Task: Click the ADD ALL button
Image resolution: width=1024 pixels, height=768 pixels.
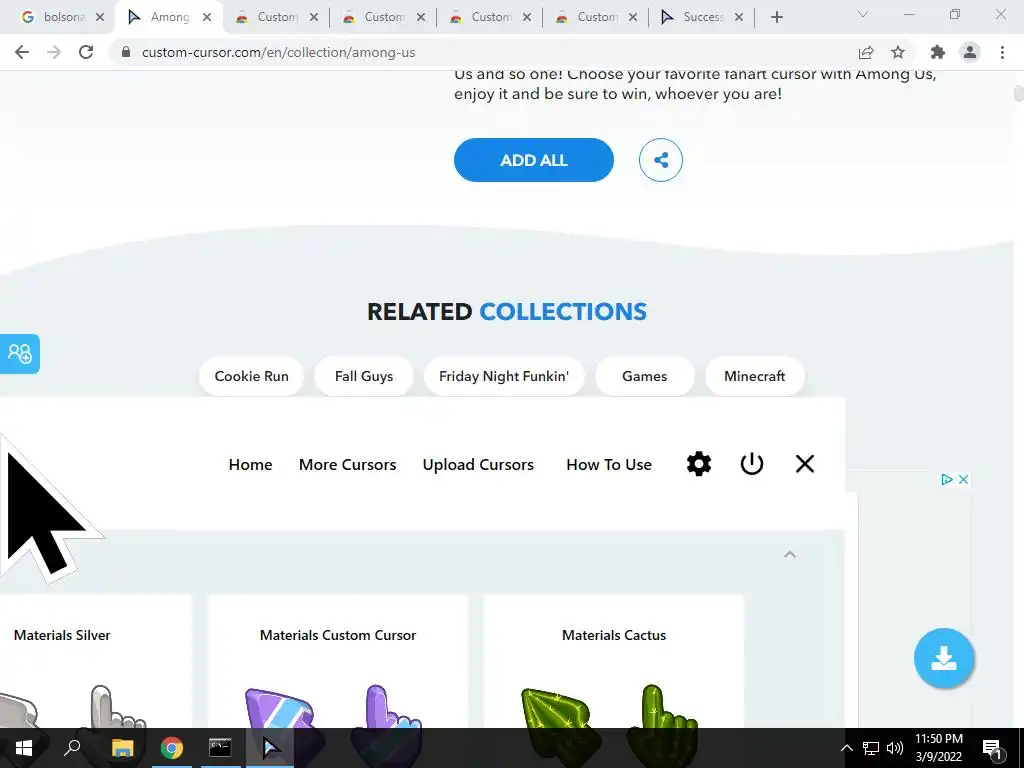Action: click(534, 160)
